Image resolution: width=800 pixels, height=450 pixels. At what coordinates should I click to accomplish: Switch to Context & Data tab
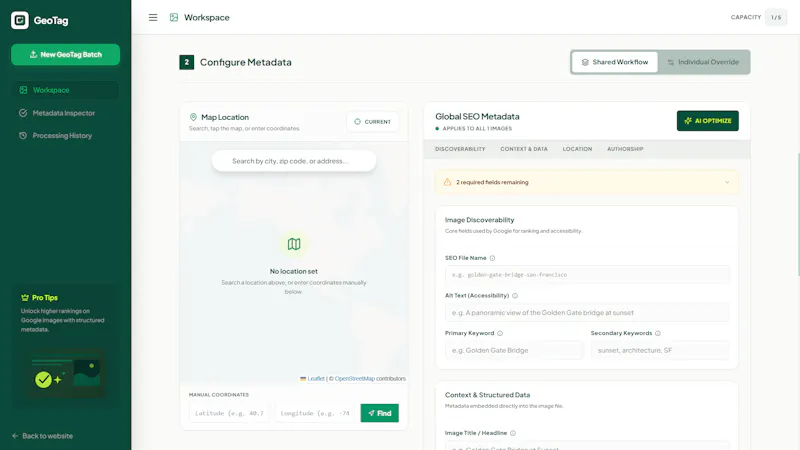[524, 149]
